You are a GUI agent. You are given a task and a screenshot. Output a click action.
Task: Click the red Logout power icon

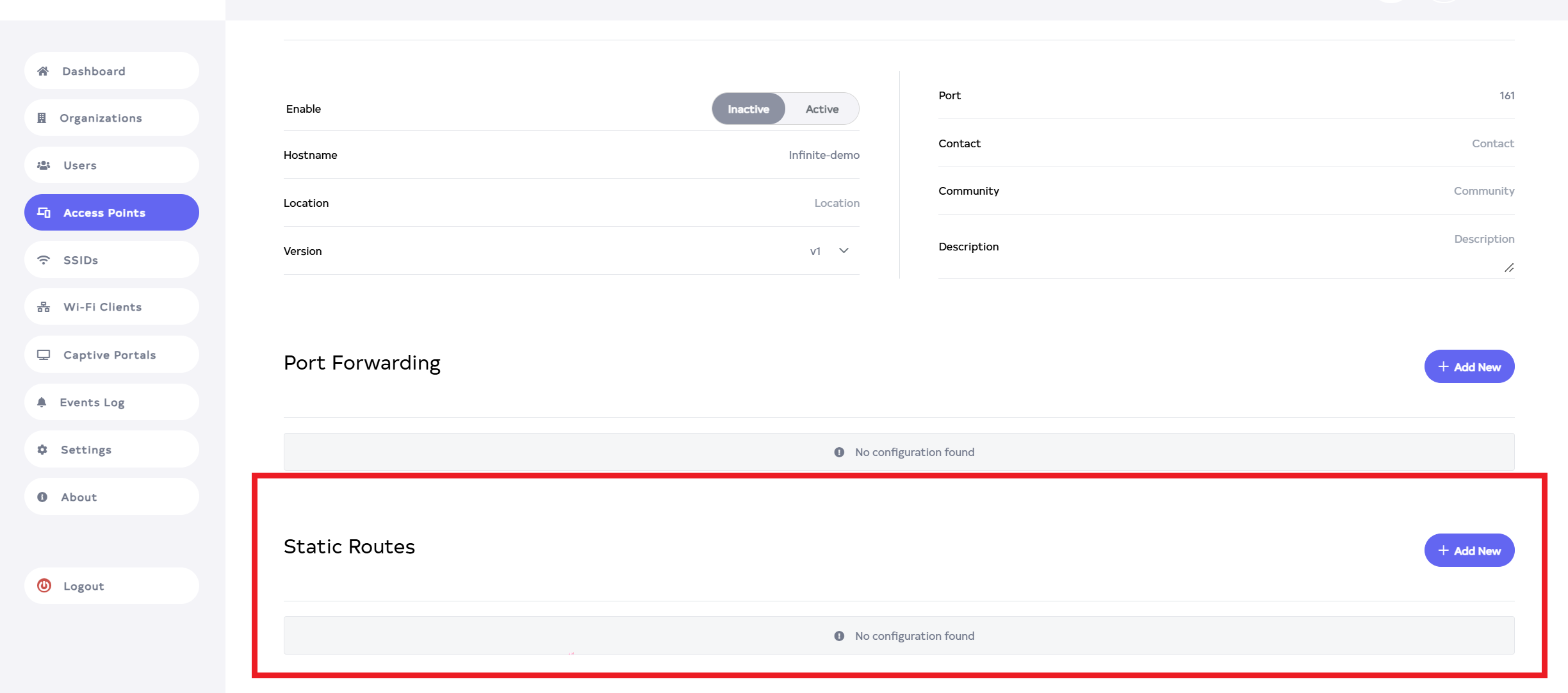[44, 585]
